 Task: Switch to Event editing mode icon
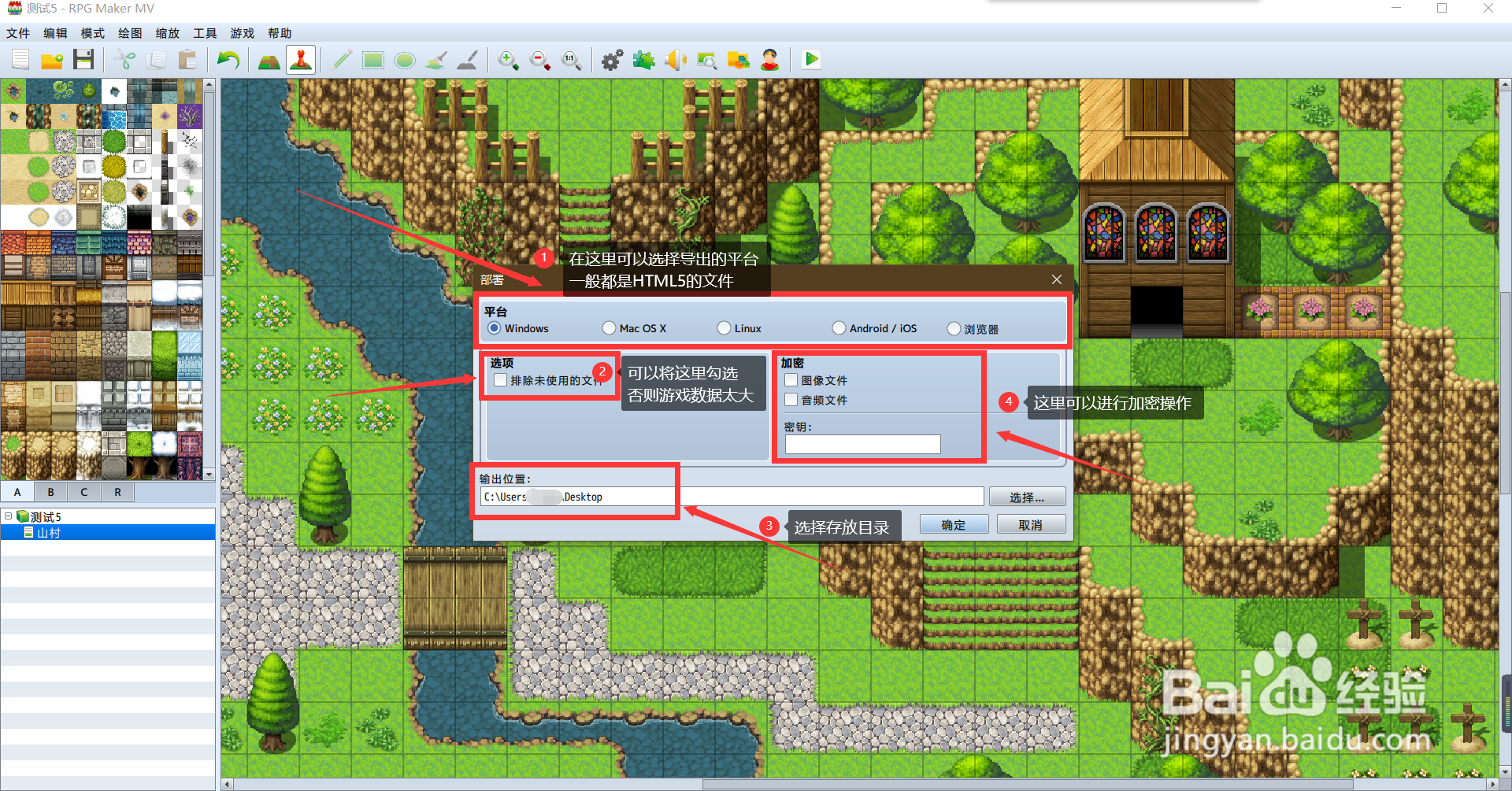point(301,60)
